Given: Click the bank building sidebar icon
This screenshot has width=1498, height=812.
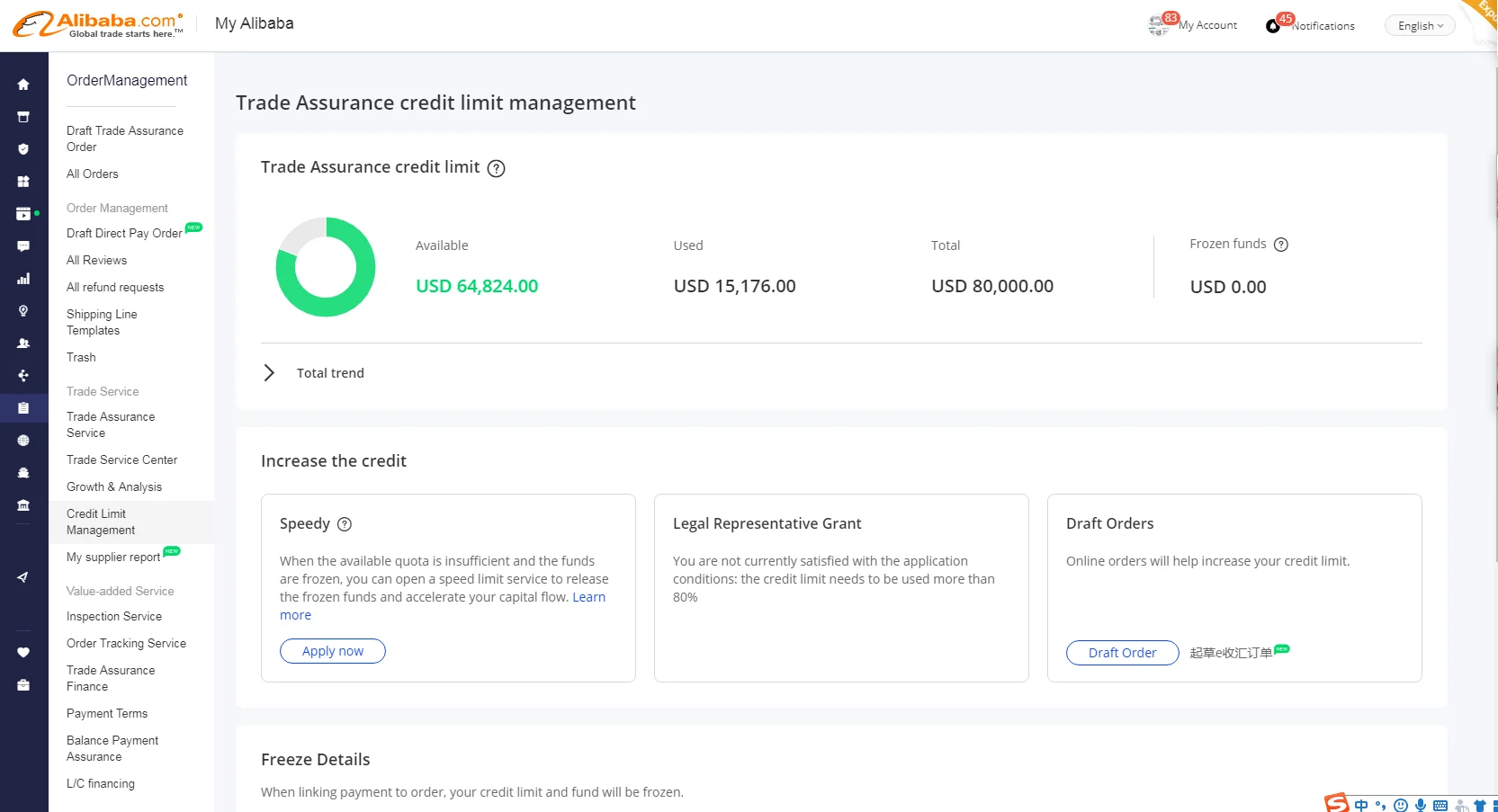Looking at the screenshot, I should [x=23, y=505].
